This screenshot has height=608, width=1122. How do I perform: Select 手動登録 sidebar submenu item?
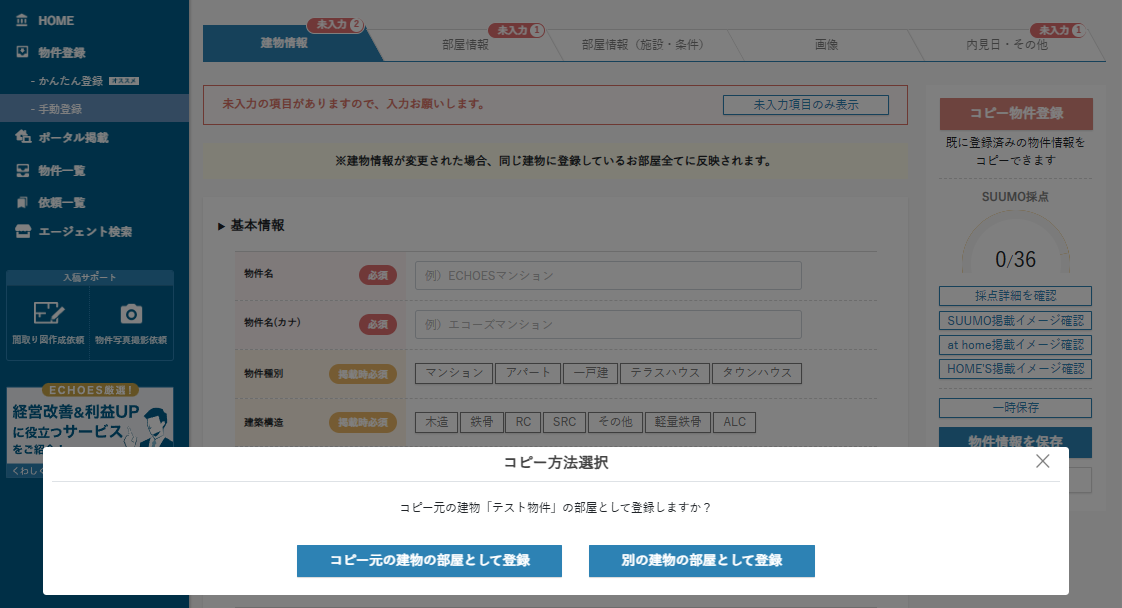(x=61, y=109)
